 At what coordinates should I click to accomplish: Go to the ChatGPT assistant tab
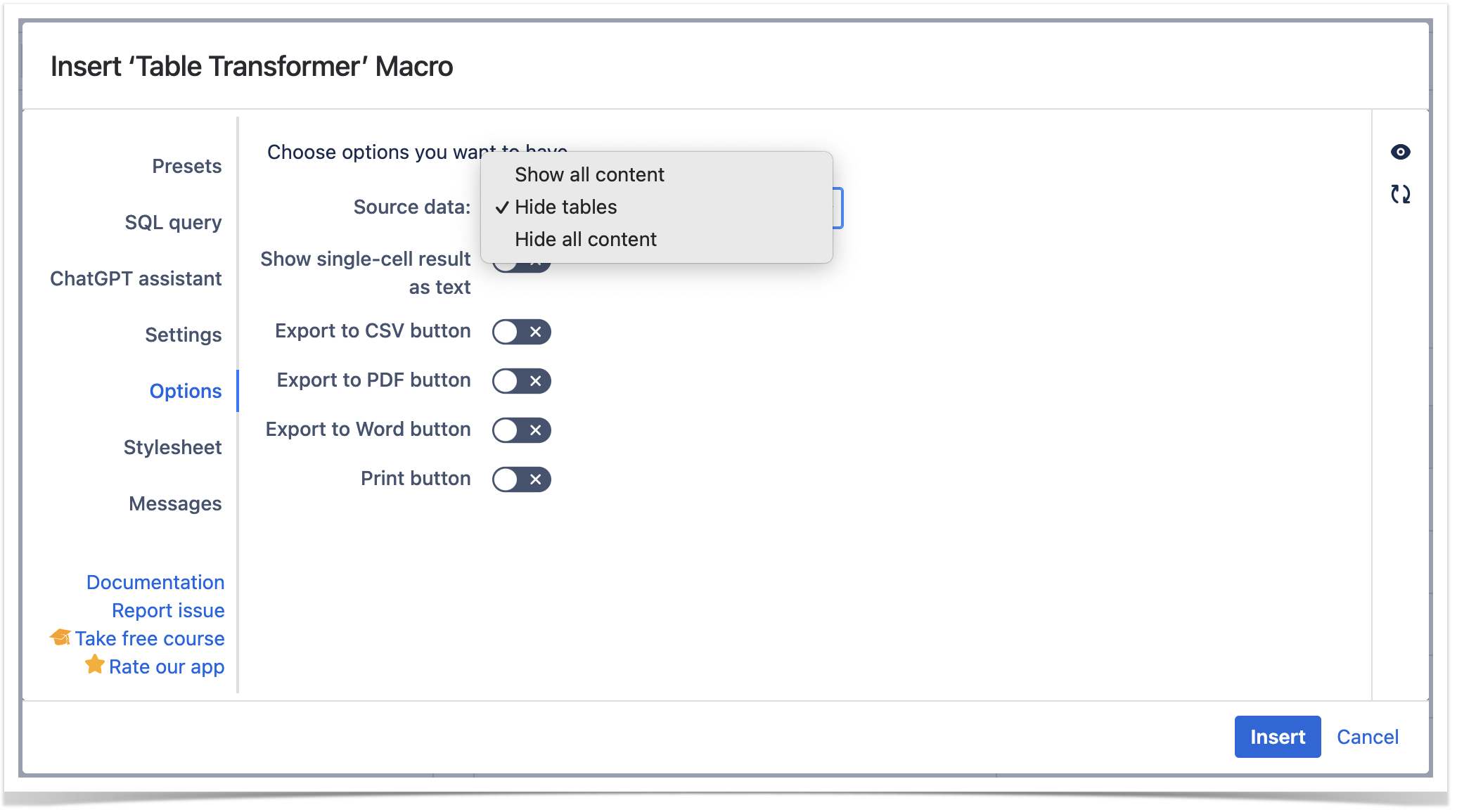click(136, 278)
